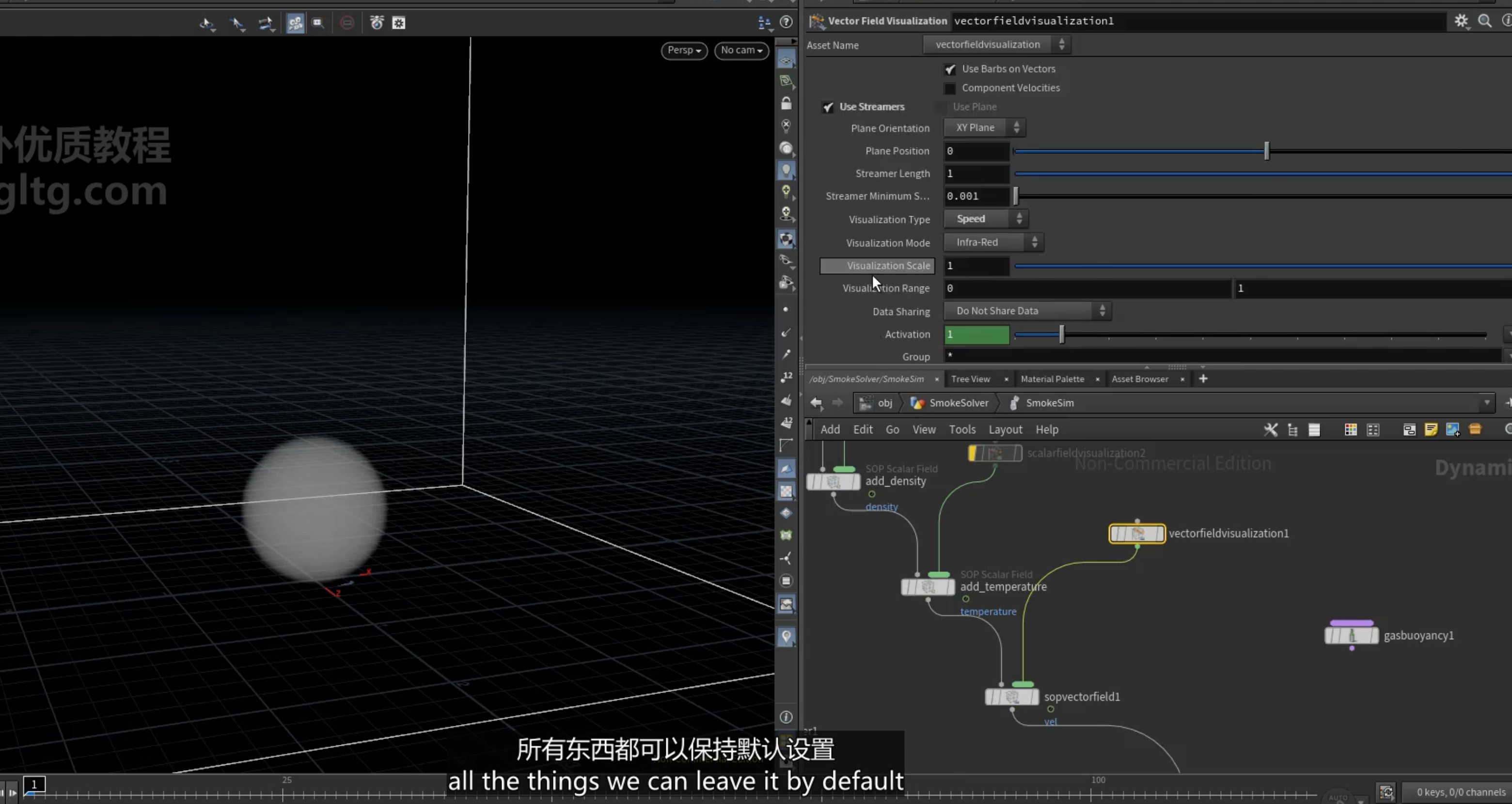Click the back arrow in network path bar

(817, 403)
